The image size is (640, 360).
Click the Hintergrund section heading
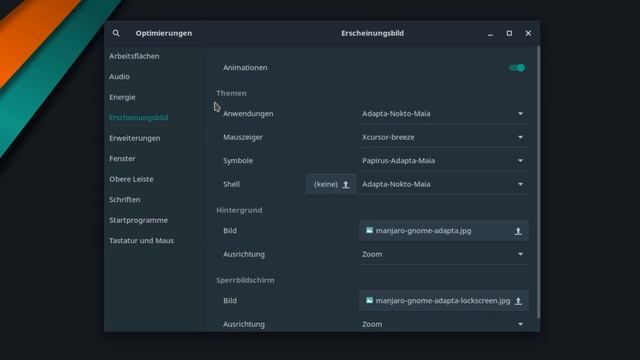239,210
